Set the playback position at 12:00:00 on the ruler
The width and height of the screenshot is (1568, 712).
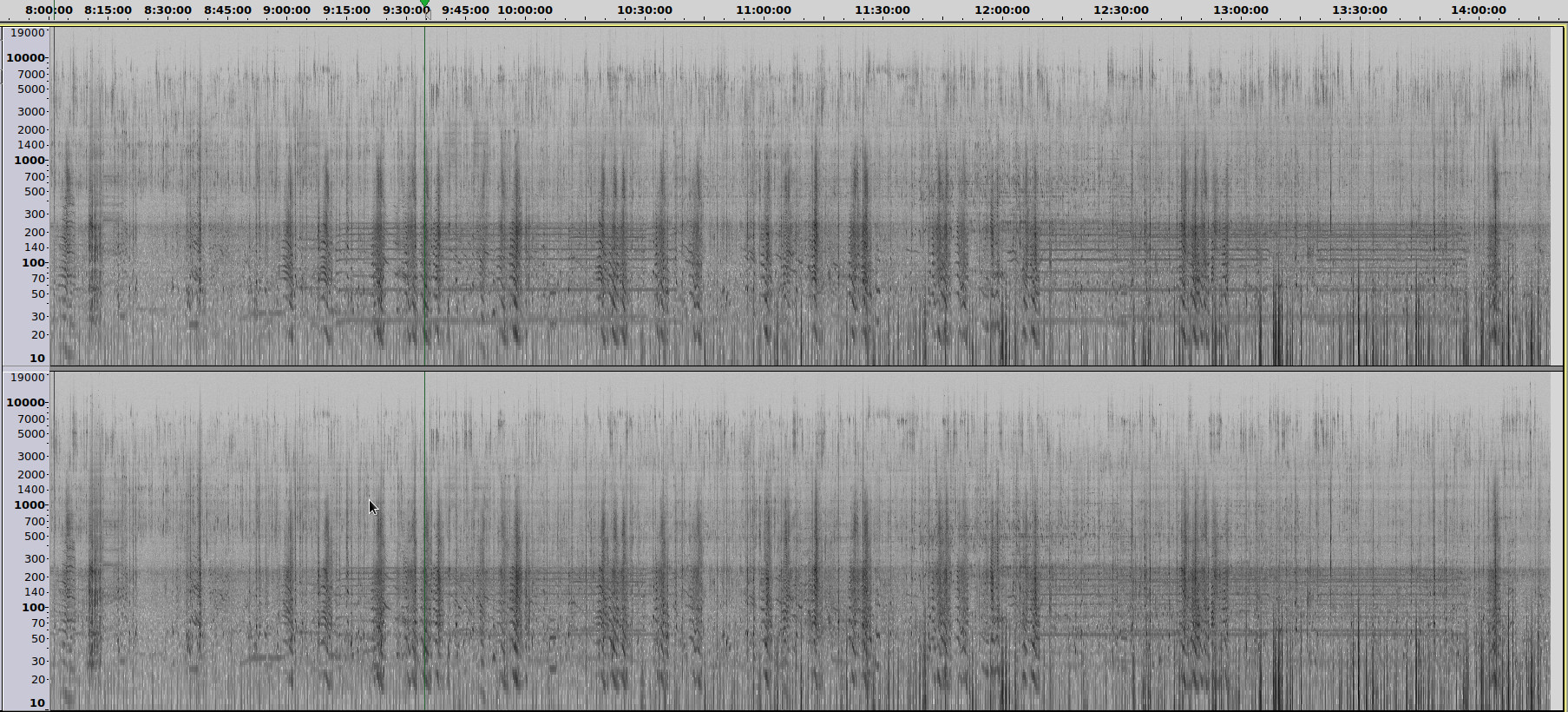click(1001, 10)
